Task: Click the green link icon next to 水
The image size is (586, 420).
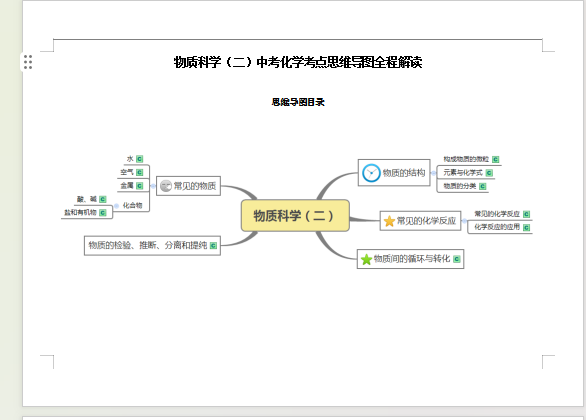Action: tap(139, 159)
